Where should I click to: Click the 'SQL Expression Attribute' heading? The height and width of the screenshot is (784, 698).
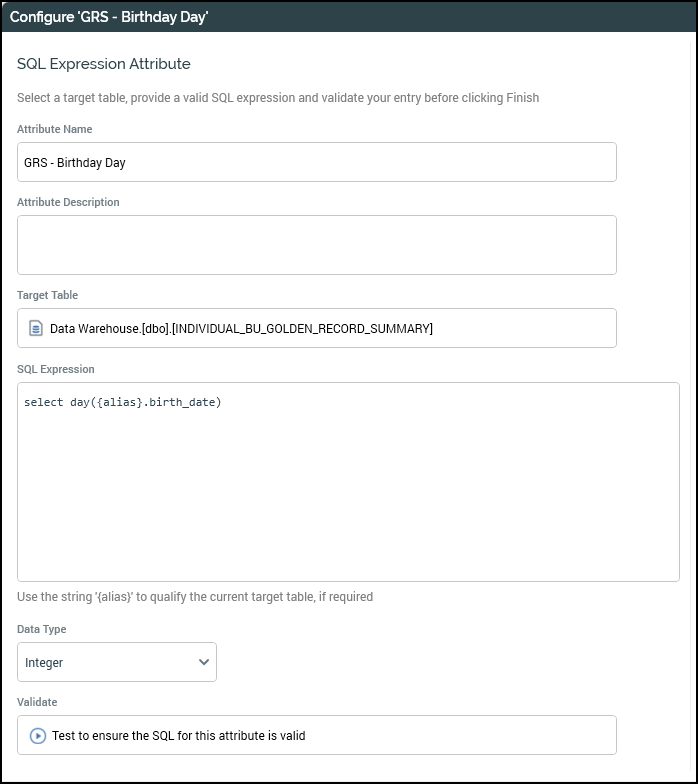point(104,64)
